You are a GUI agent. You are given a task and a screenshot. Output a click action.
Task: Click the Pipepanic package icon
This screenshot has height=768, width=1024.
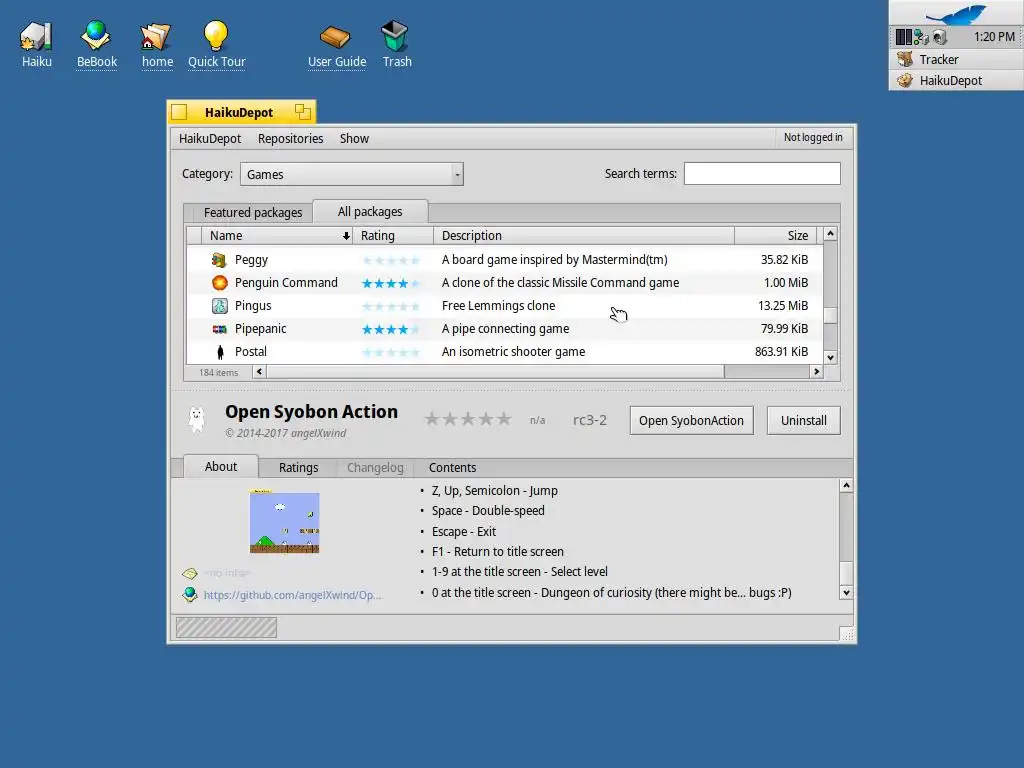(x=219, y=329)
